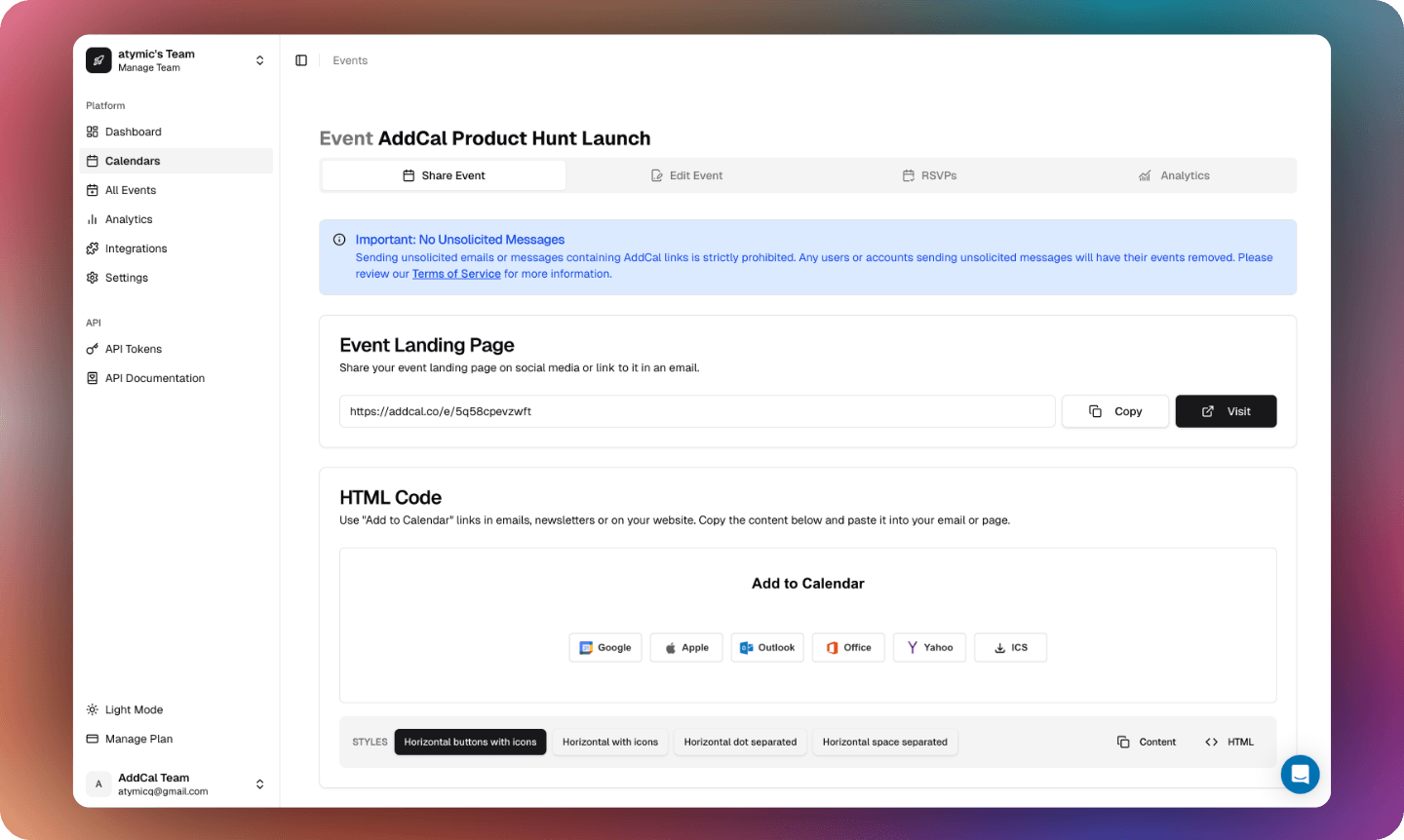Open Settings in the sidebar
1404x840 pixels.
point(176,278)
